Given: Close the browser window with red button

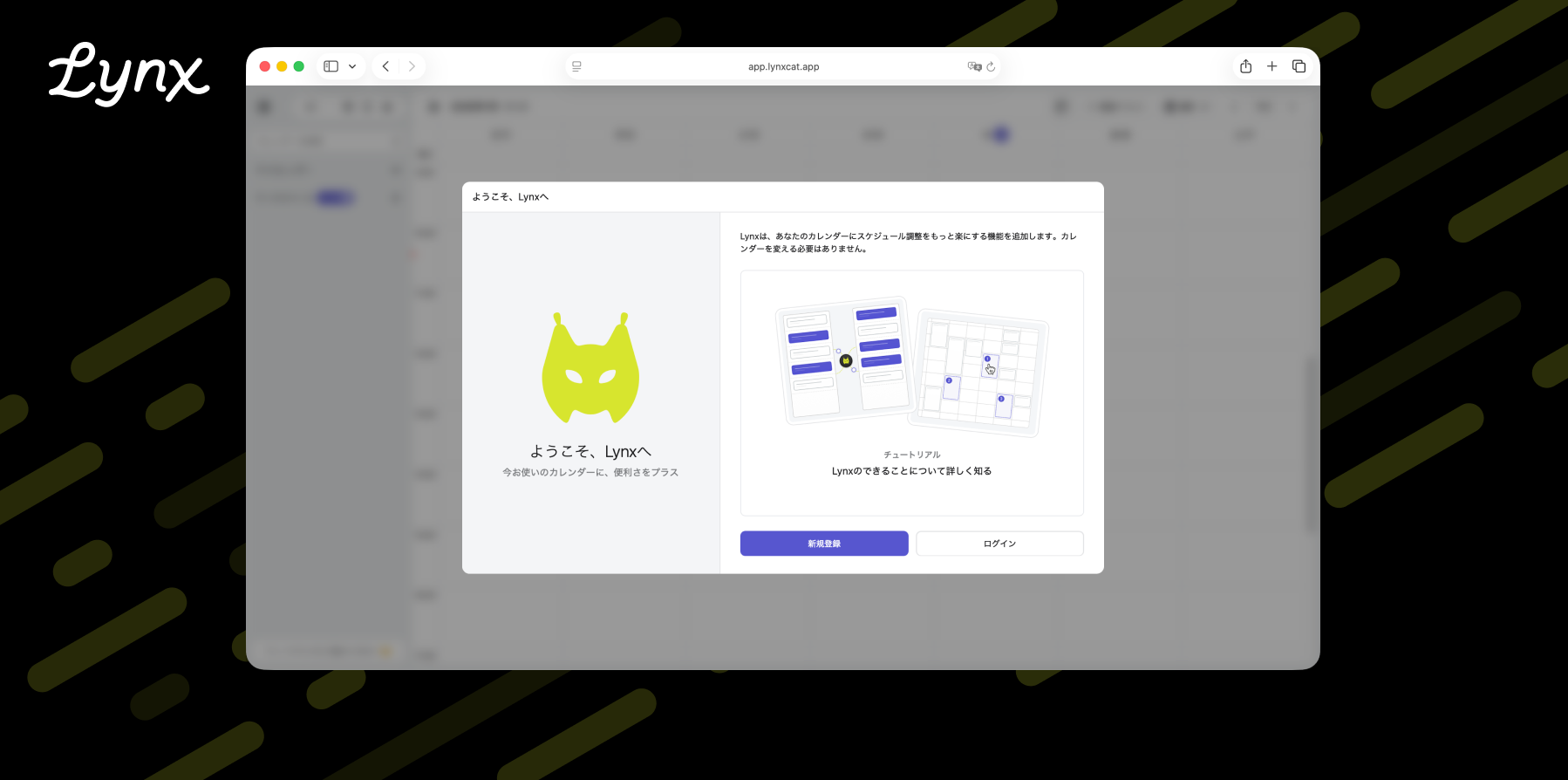Looking at the screenshot, I should (265, 66).
